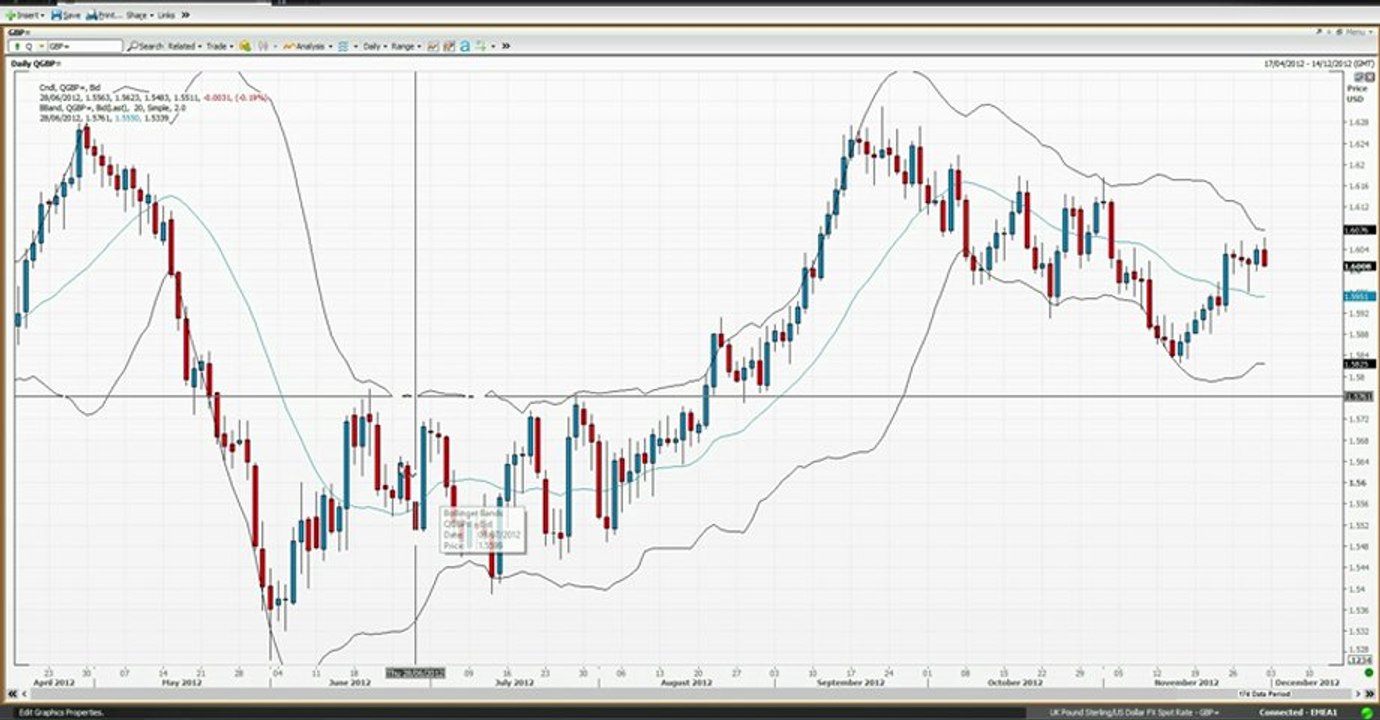The height and width of the screenshot is (720, 1380).
Task: Click the 'December 2012' axis label
Action: tap(1307, 683)
